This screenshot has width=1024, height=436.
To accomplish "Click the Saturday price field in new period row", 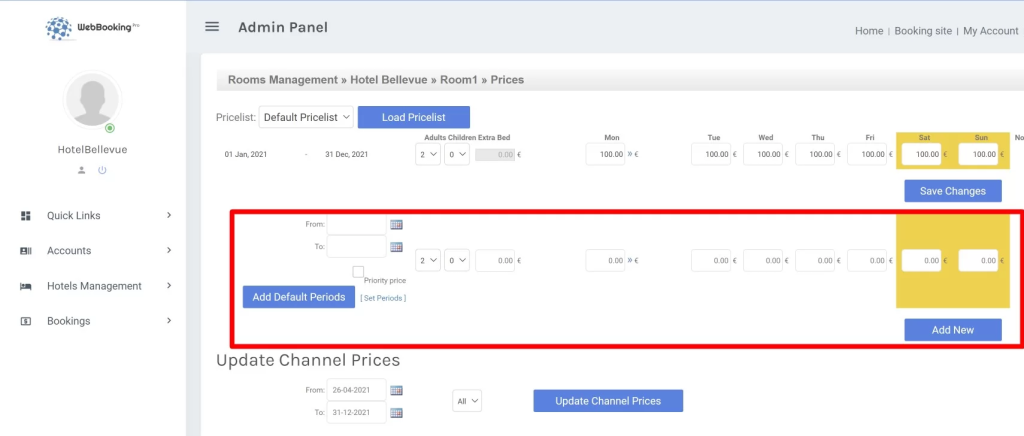I will 921,261.
